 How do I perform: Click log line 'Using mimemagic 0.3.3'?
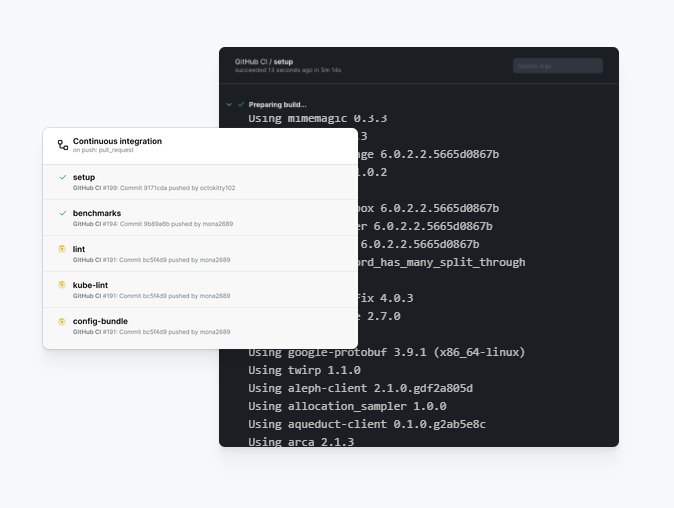[x=318, y=118]
